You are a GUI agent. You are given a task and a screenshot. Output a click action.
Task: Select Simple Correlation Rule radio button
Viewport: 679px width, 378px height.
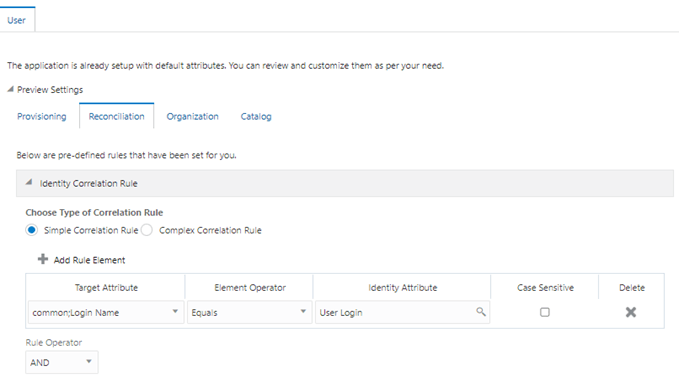coord(32,230)
